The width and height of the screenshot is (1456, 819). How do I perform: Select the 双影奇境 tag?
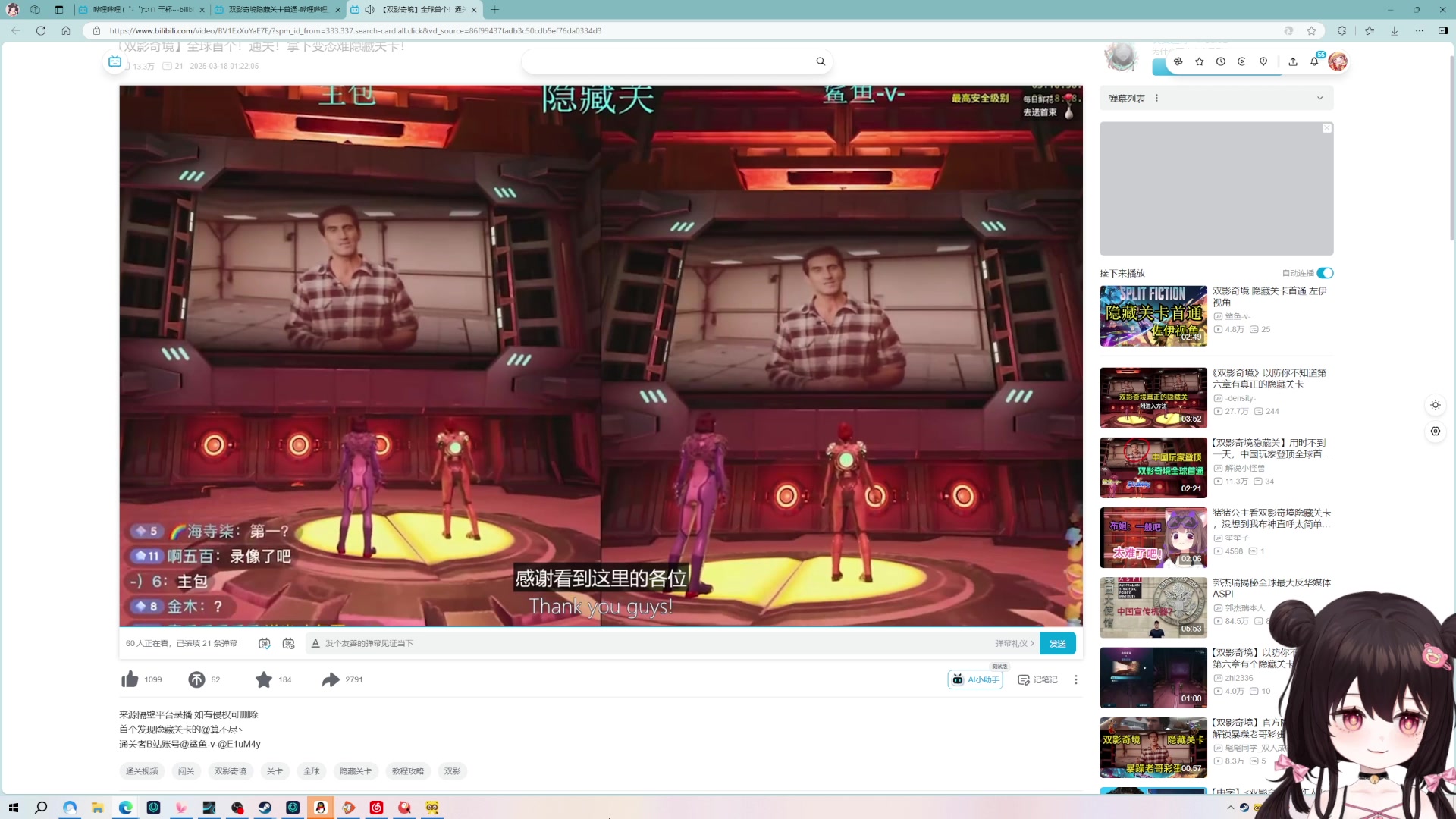230,771
